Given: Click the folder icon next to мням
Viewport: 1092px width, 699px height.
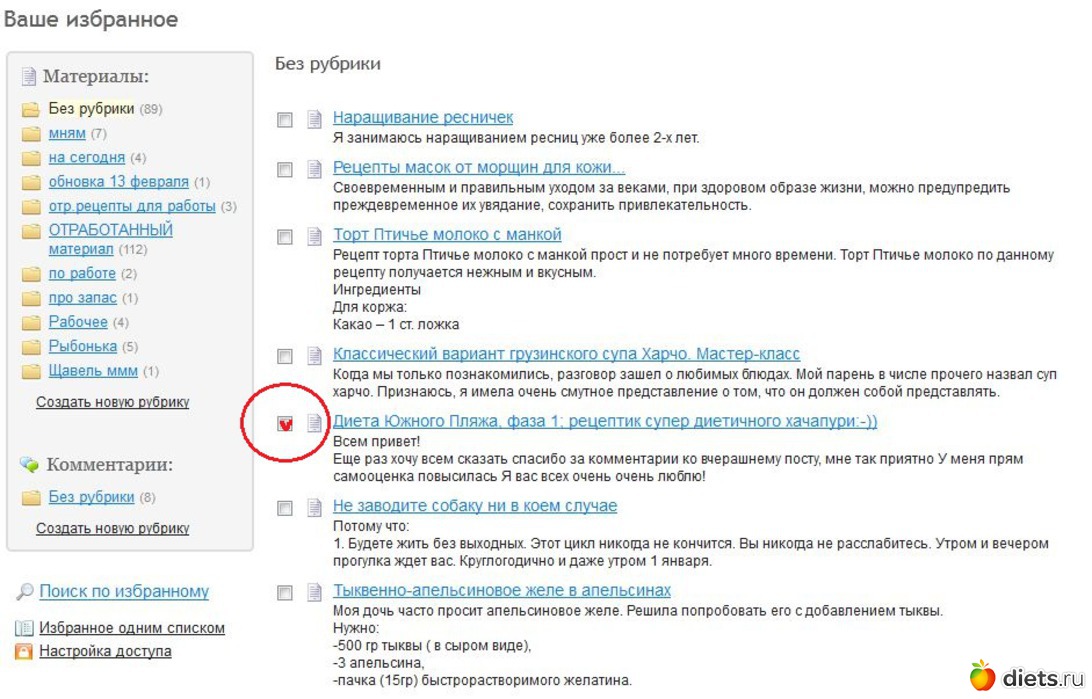Looking at the screenshot, I should pyautogui.click(x=31, y=134).
